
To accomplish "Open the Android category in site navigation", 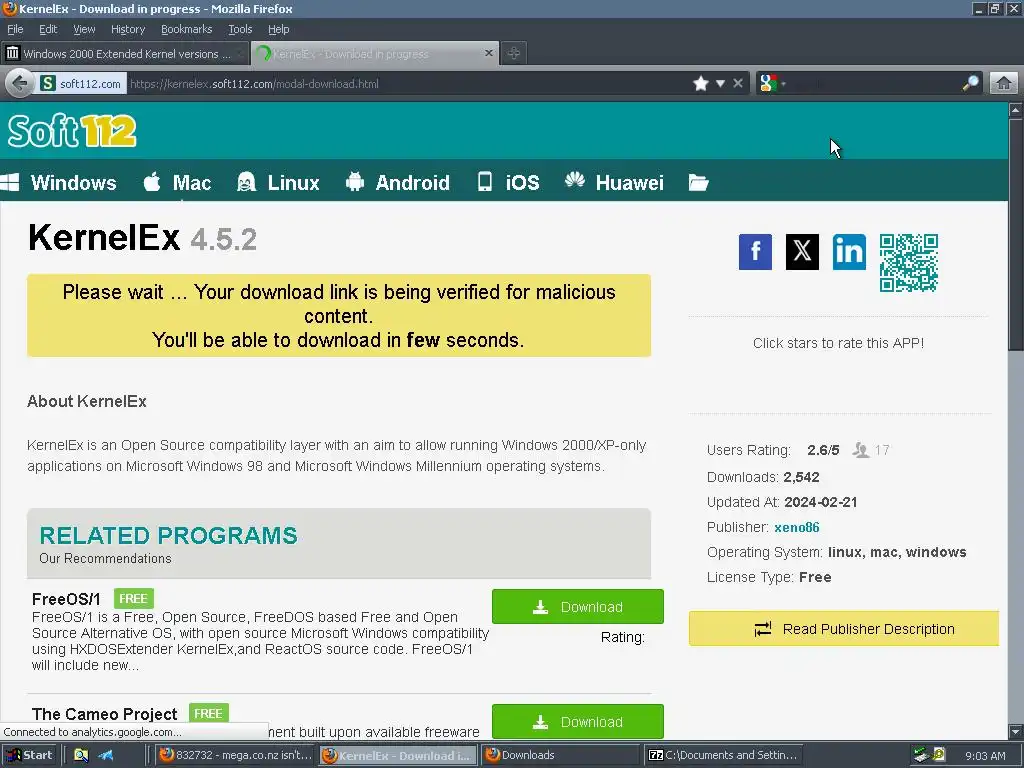I will tap(398, 182).
